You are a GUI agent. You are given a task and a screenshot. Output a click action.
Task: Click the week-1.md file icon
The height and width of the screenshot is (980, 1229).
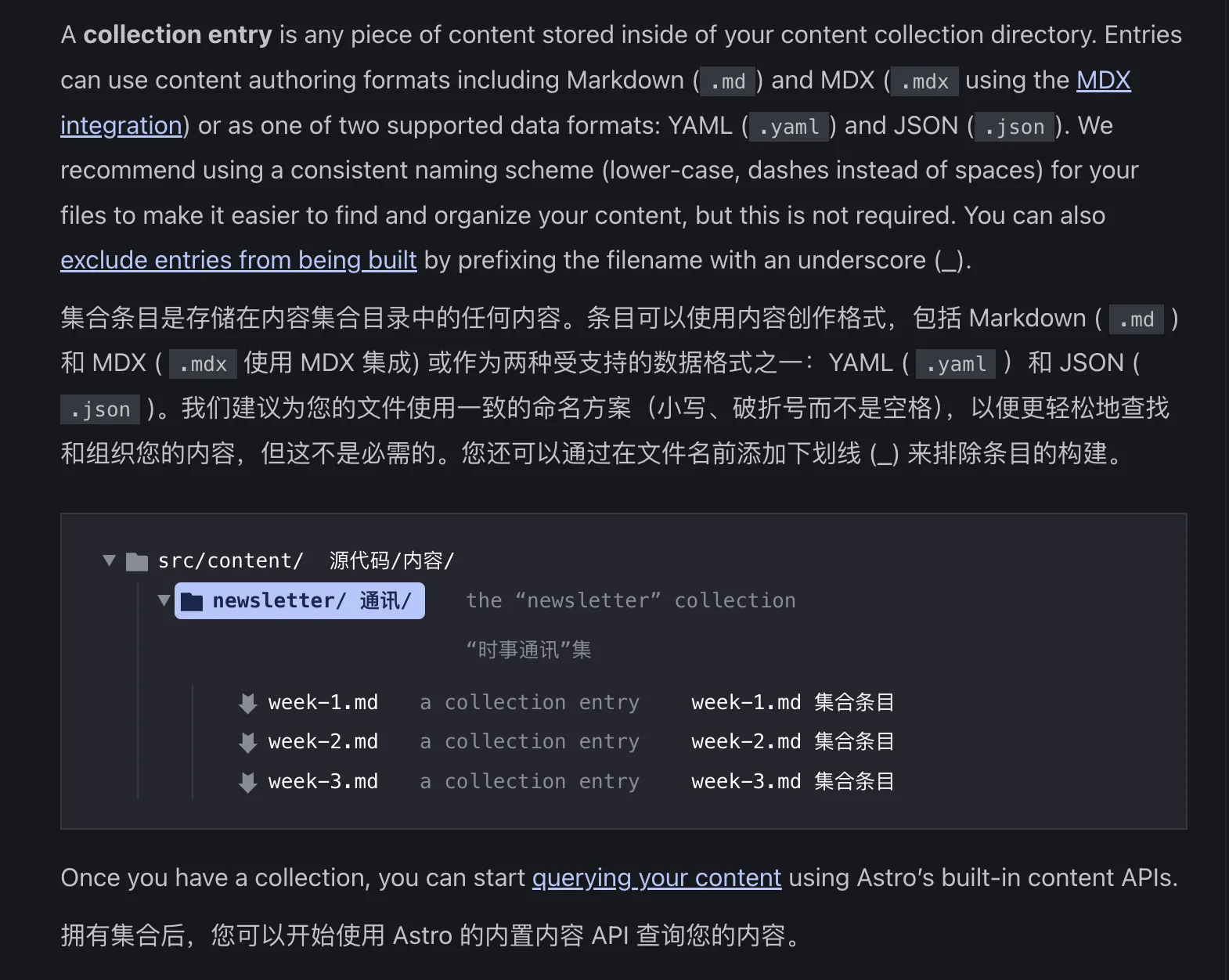tap(247, 703)
